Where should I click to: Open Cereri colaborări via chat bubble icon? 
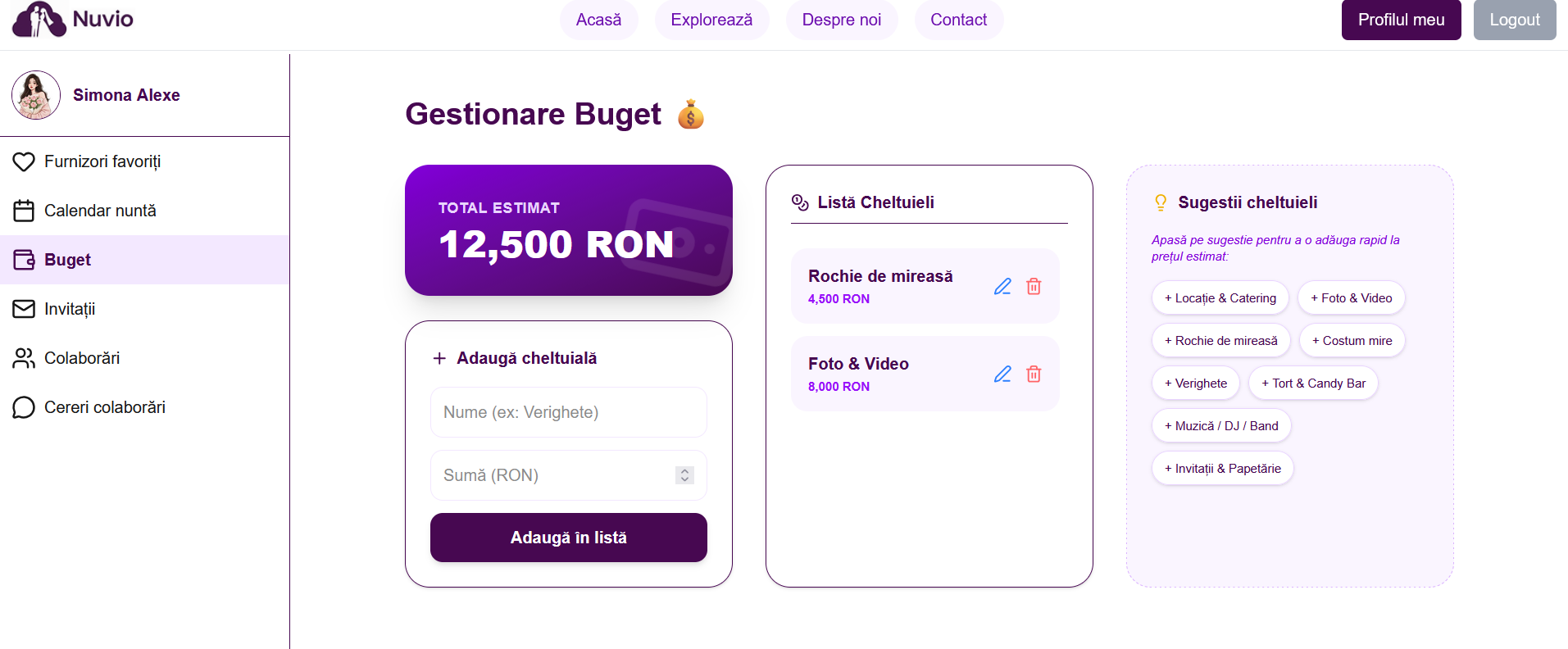click(24, 407)
